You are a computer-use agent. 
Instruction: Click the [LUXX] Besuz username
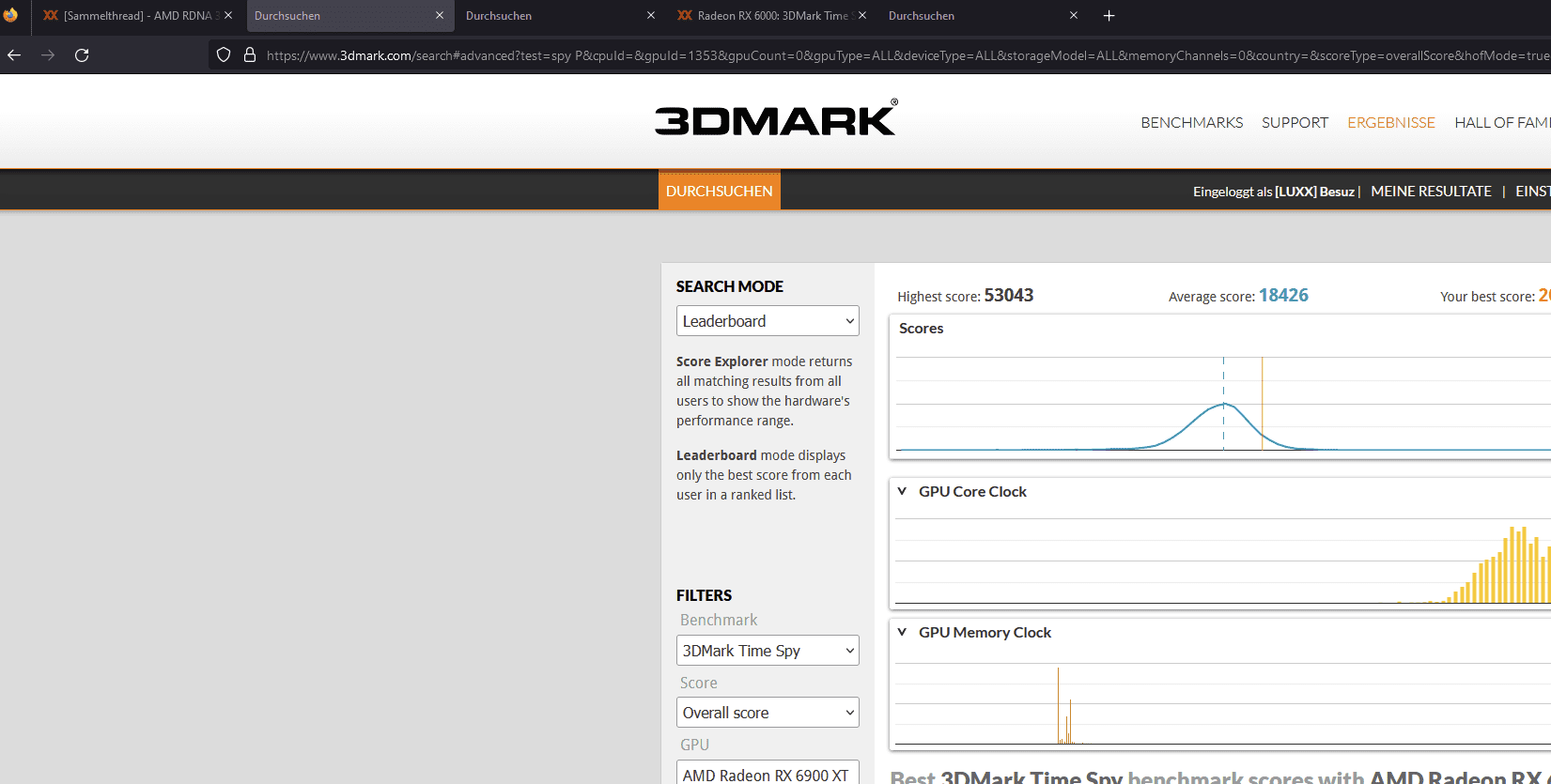1314,192
